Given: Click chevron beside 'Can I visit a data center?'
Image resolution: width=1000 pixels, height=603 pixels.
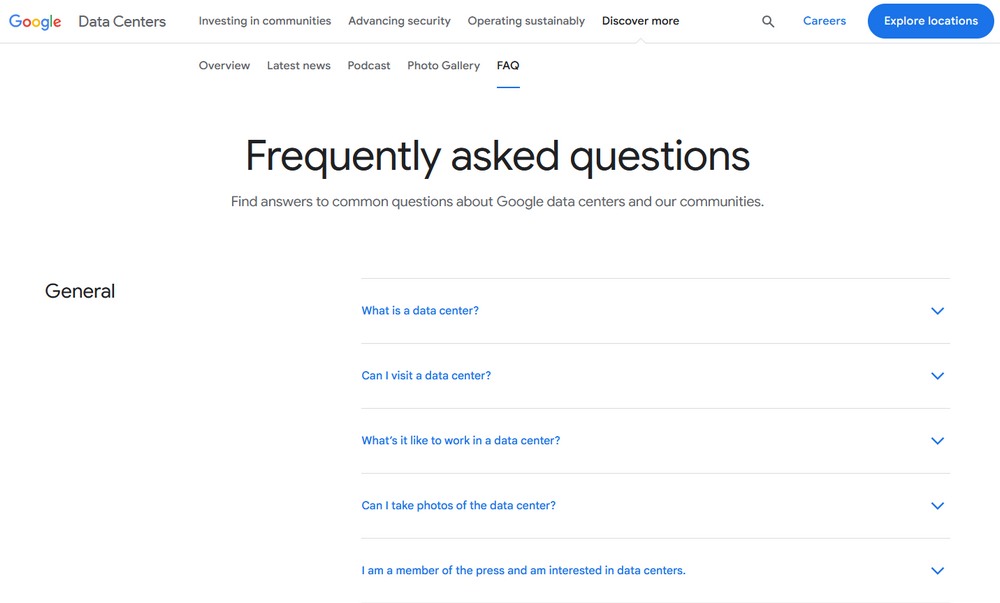Looking at the screenshot, I should 937,376.
